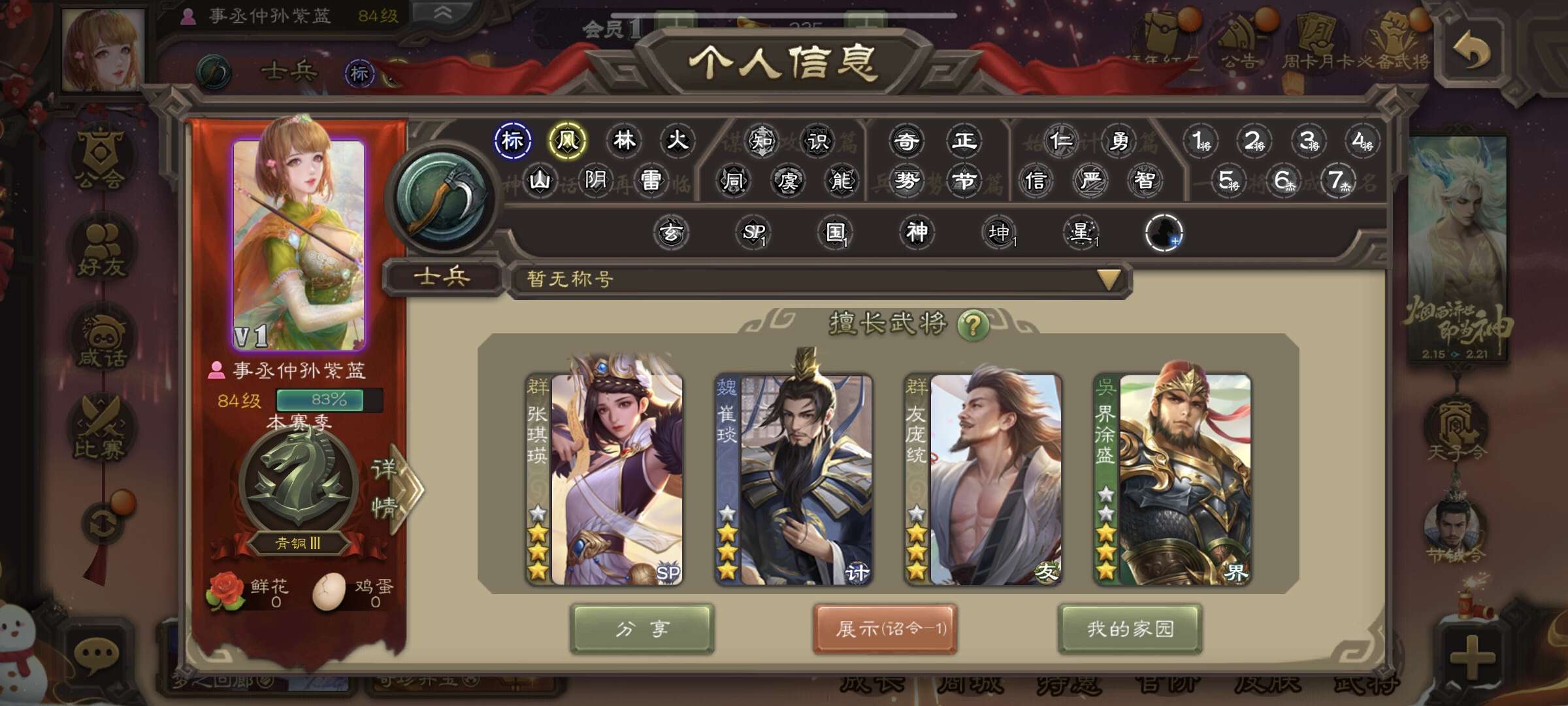Open the 天子令 token icon
Image resolution: width=1568 pixels, height=706 pixels.
(x=1456, y=429)
